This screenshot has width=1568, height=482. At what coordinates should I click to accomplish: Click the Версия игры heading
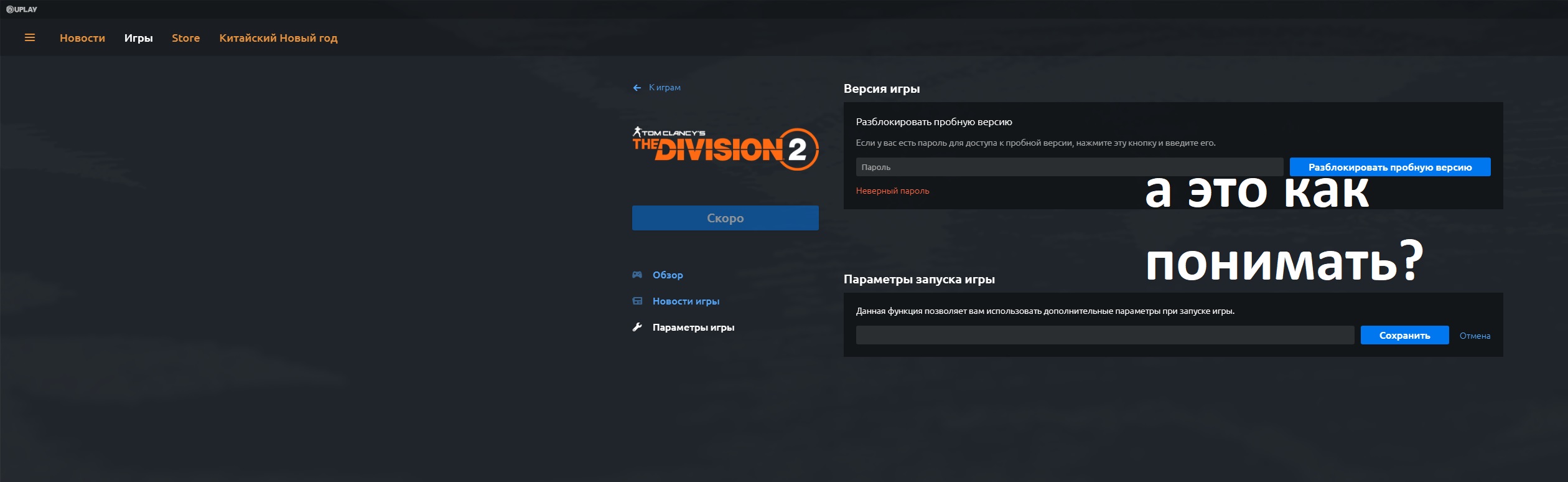[882, 88]
